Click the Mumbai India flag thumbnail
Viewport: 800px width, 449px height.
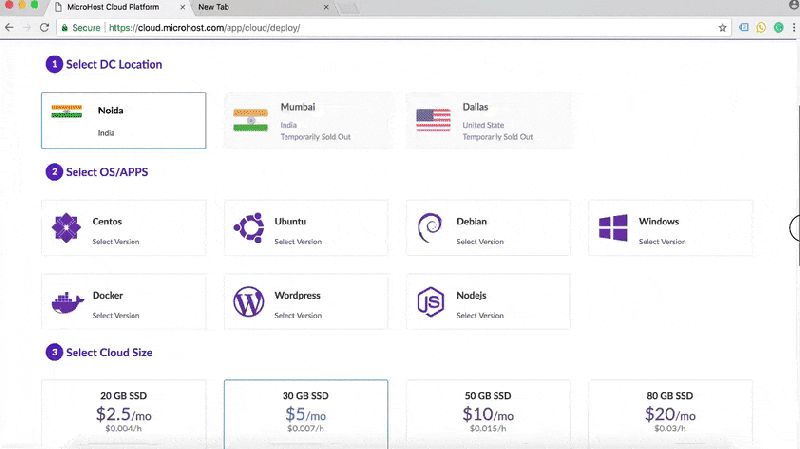(250, 120)
